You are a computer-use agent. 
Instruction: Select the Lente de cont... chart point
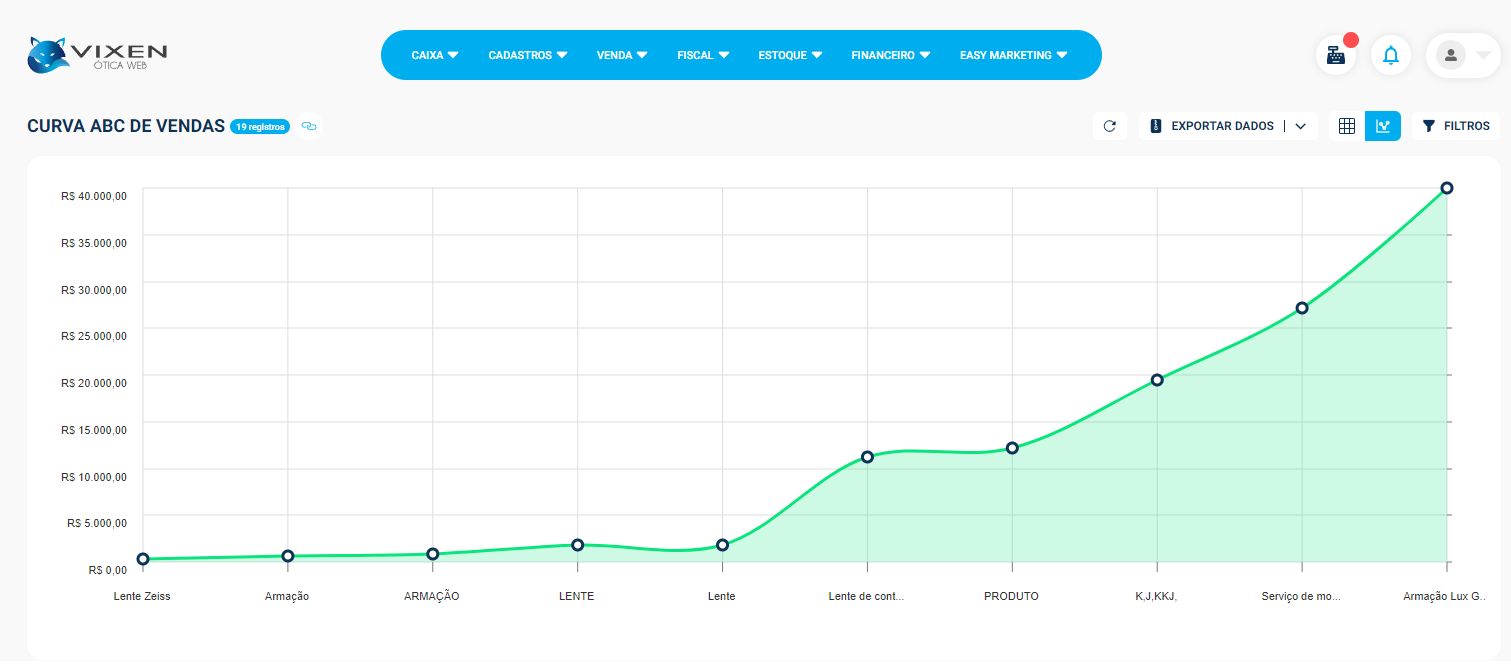pyautogui.click(x=867, y=457)
